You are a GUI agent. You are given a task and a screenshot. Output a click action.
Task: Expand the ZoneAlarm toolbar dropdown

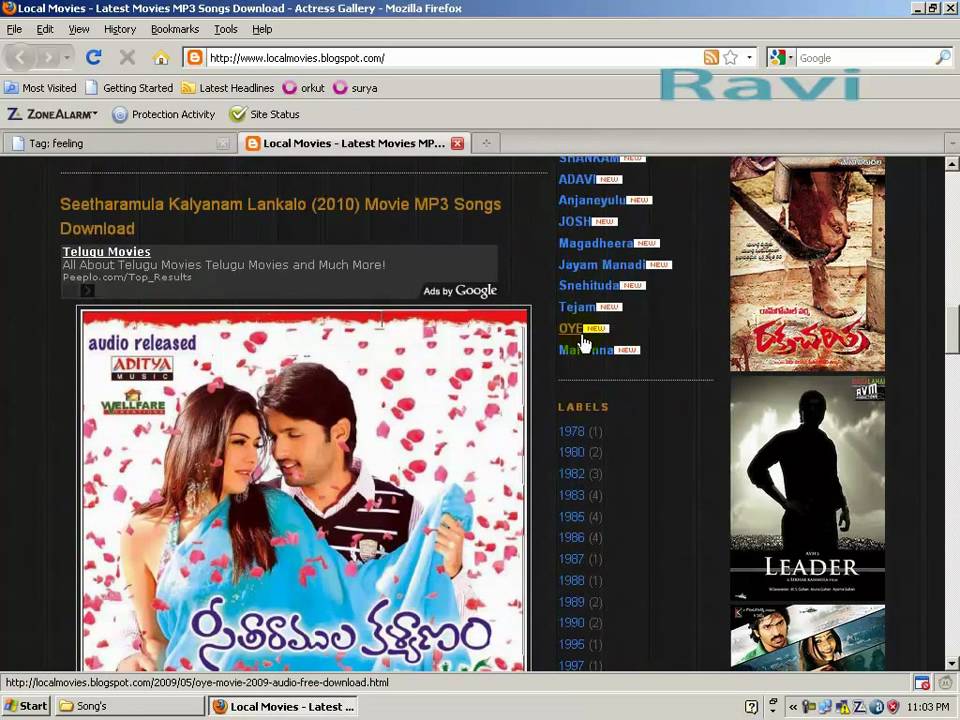(94, 114)
